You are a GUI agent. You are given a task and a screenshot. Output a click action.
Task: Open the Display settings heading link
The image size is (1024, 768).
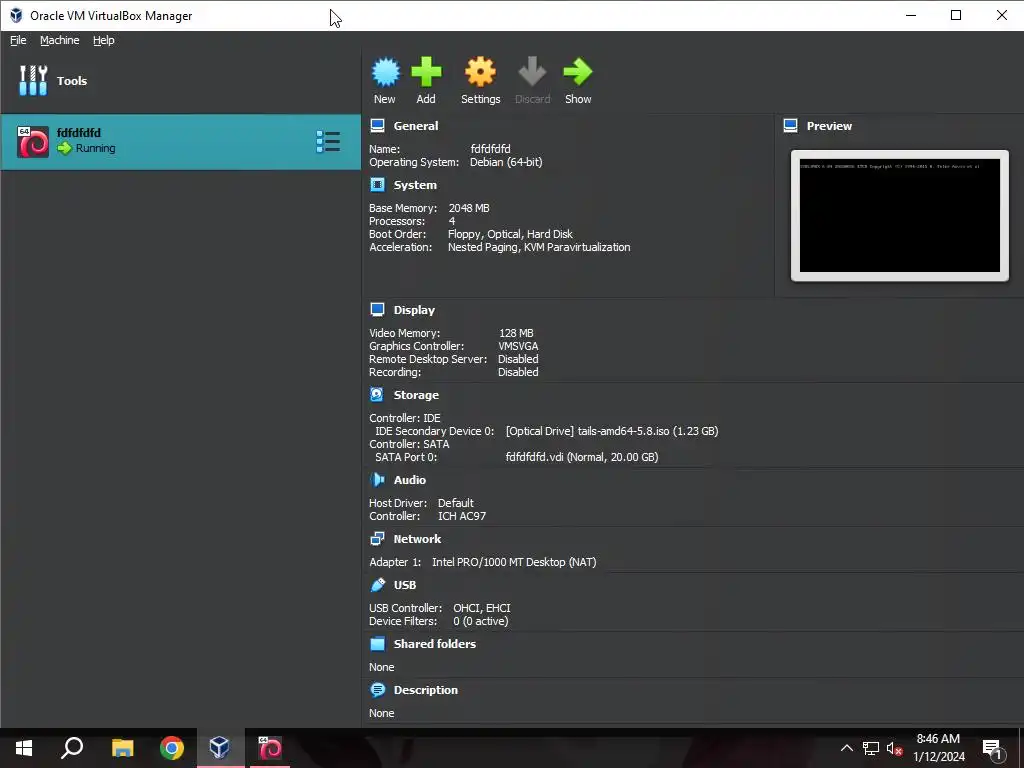[414, 310]
